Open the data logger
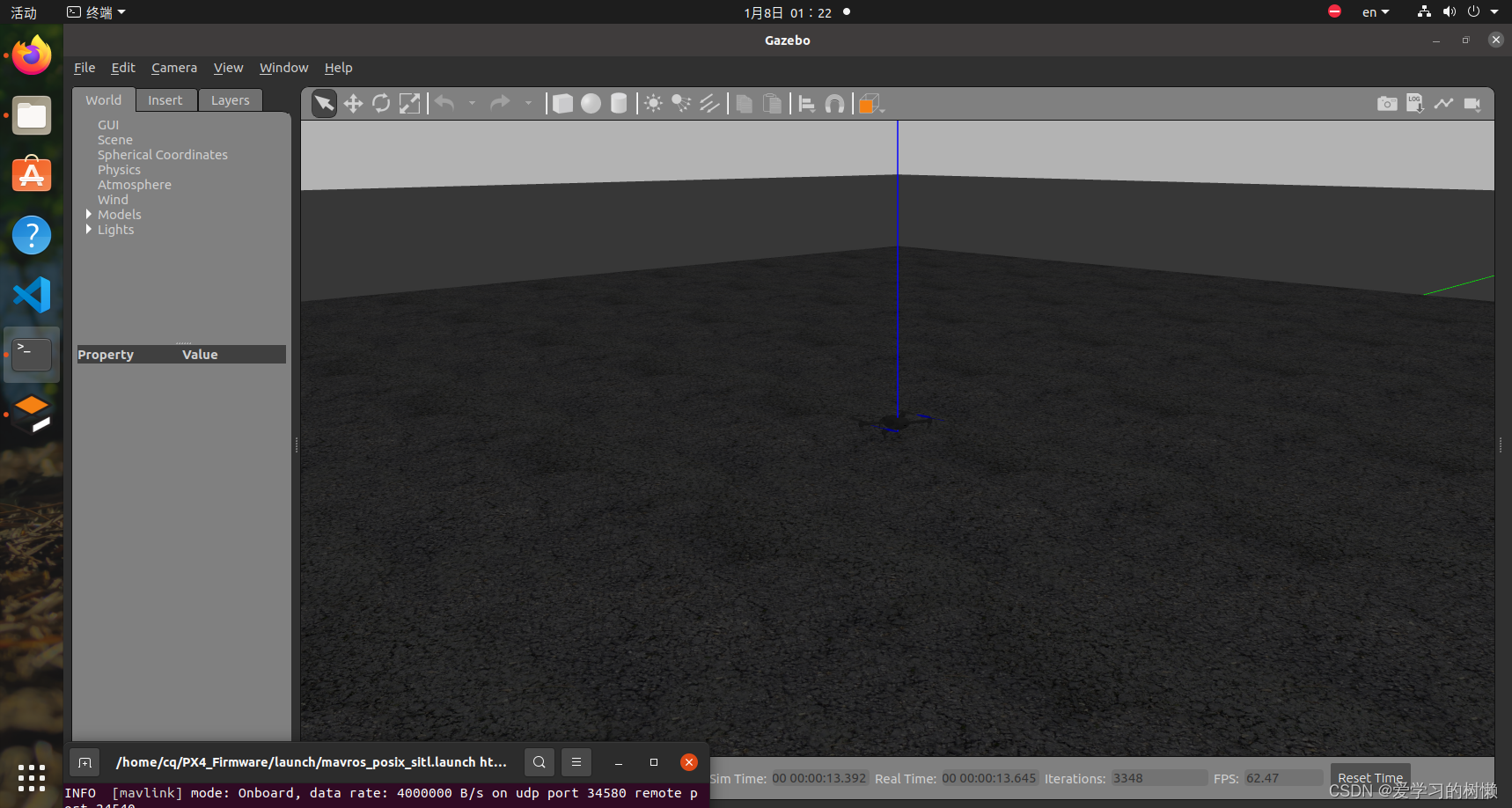Screen dimensions: 1512x808 point(1415,104)
